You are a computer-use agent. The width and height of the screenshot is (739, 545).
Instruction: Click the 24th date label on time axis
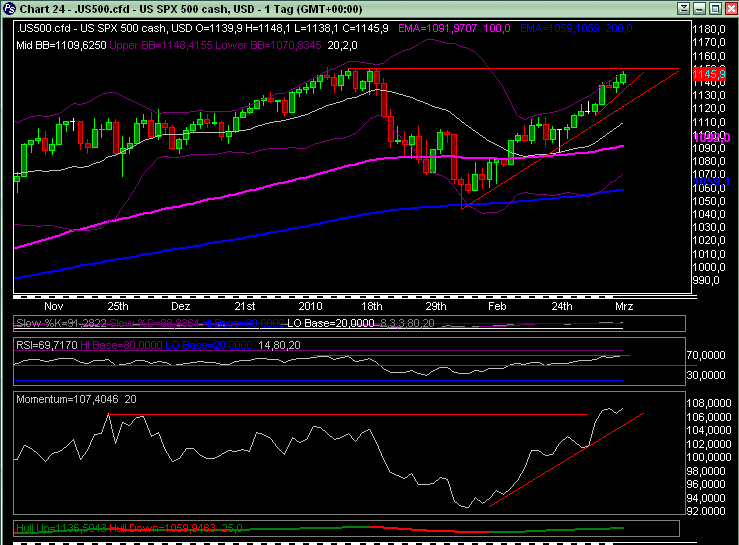562,306
